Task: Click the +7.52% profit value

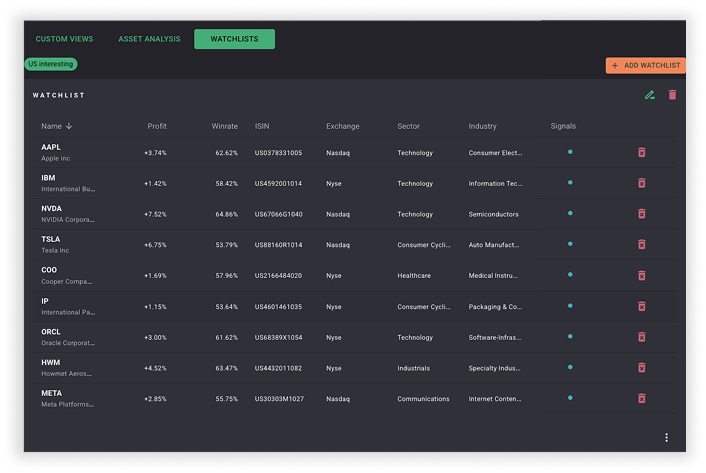Action: [x=155, y=214]
